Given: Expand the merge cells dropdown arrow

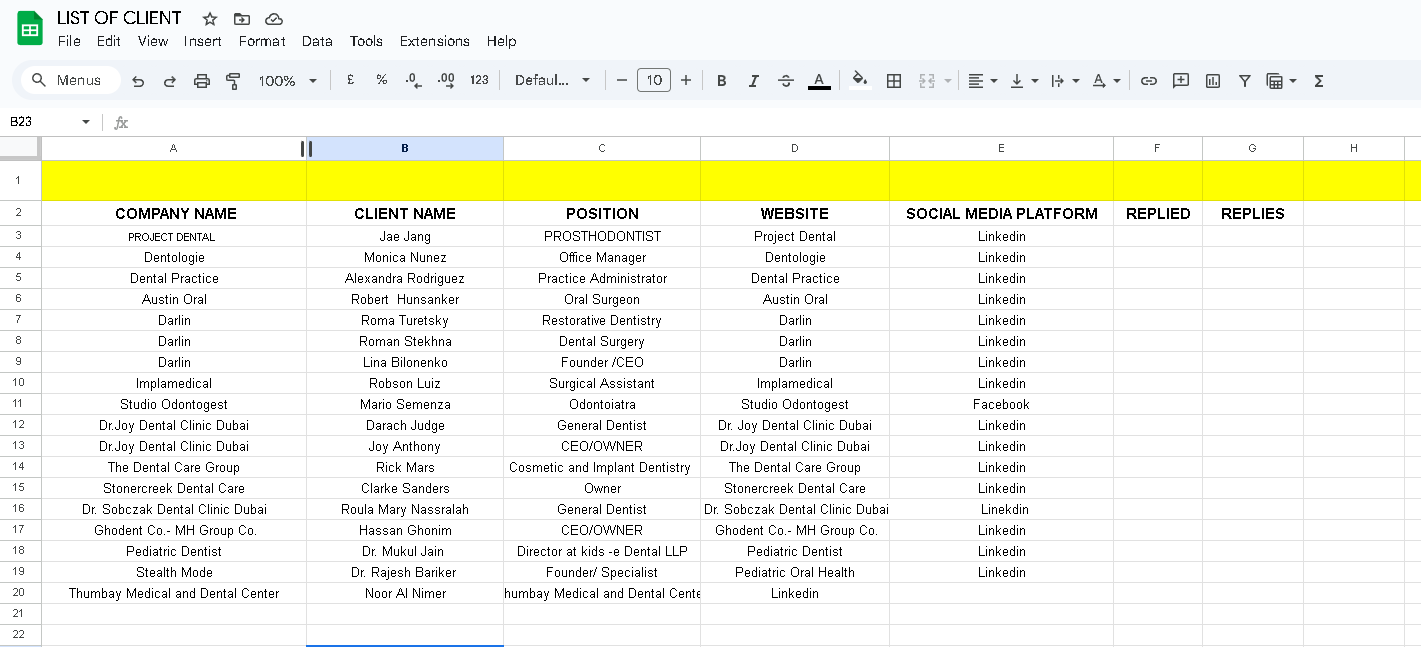Looking at the screenshot, I should pyautogui.click(x=948, y=81).
